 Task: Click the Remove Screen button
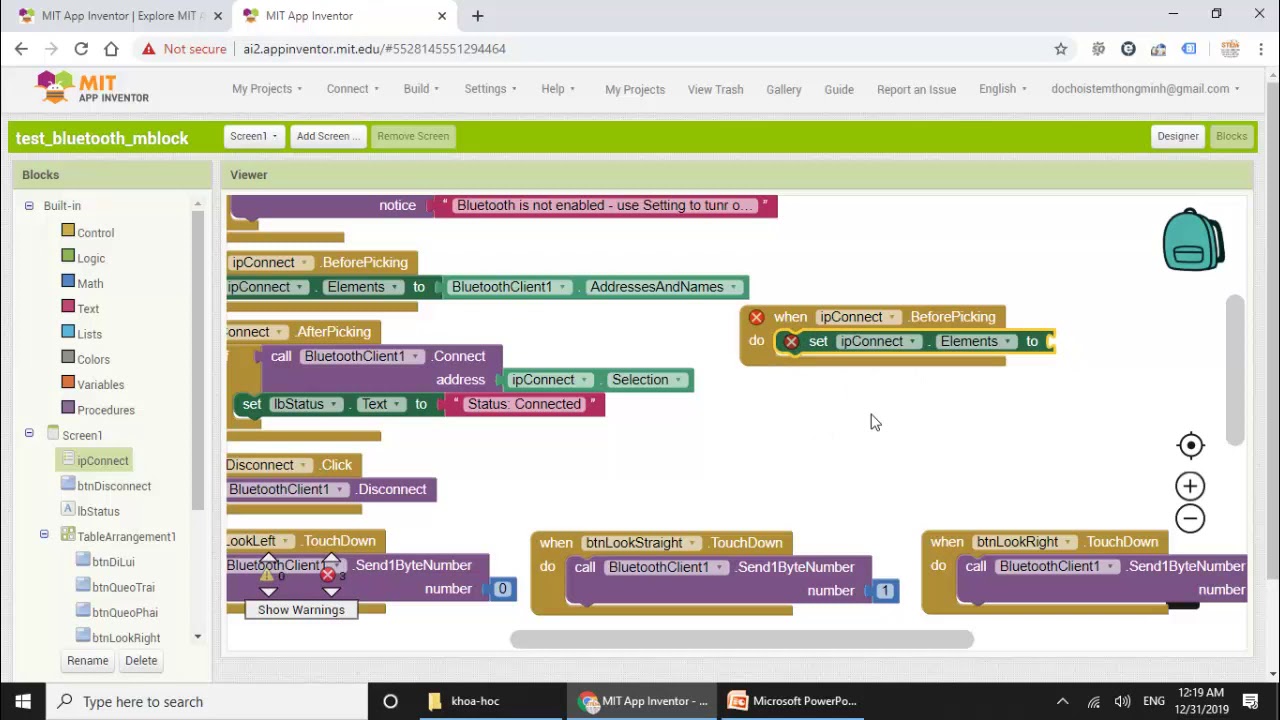(413, 136)
